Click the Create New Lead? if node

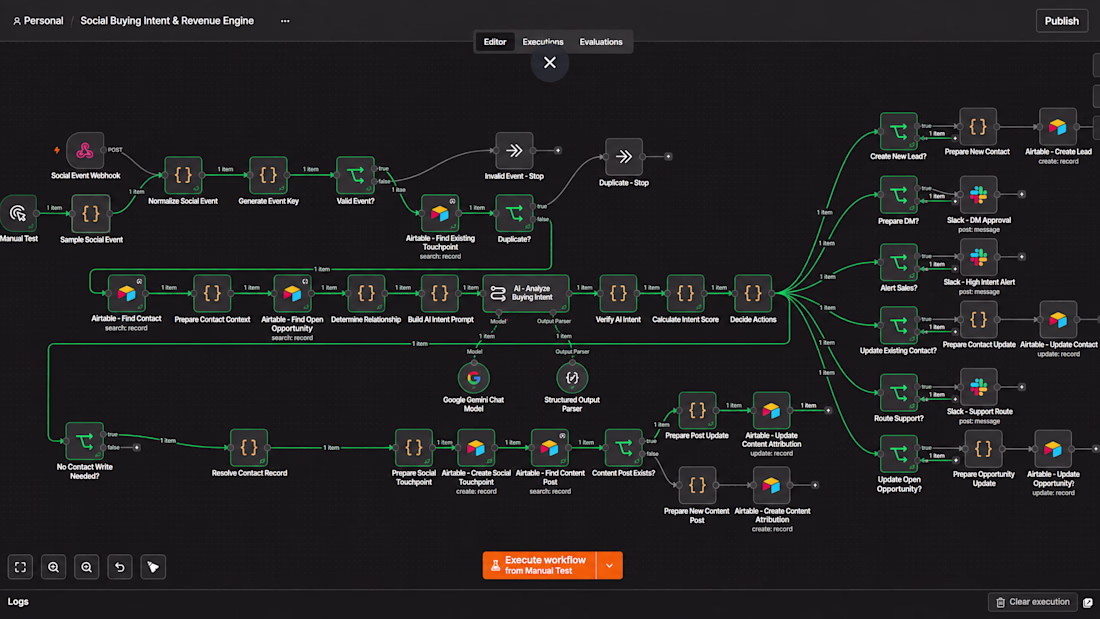coord(899,131)
